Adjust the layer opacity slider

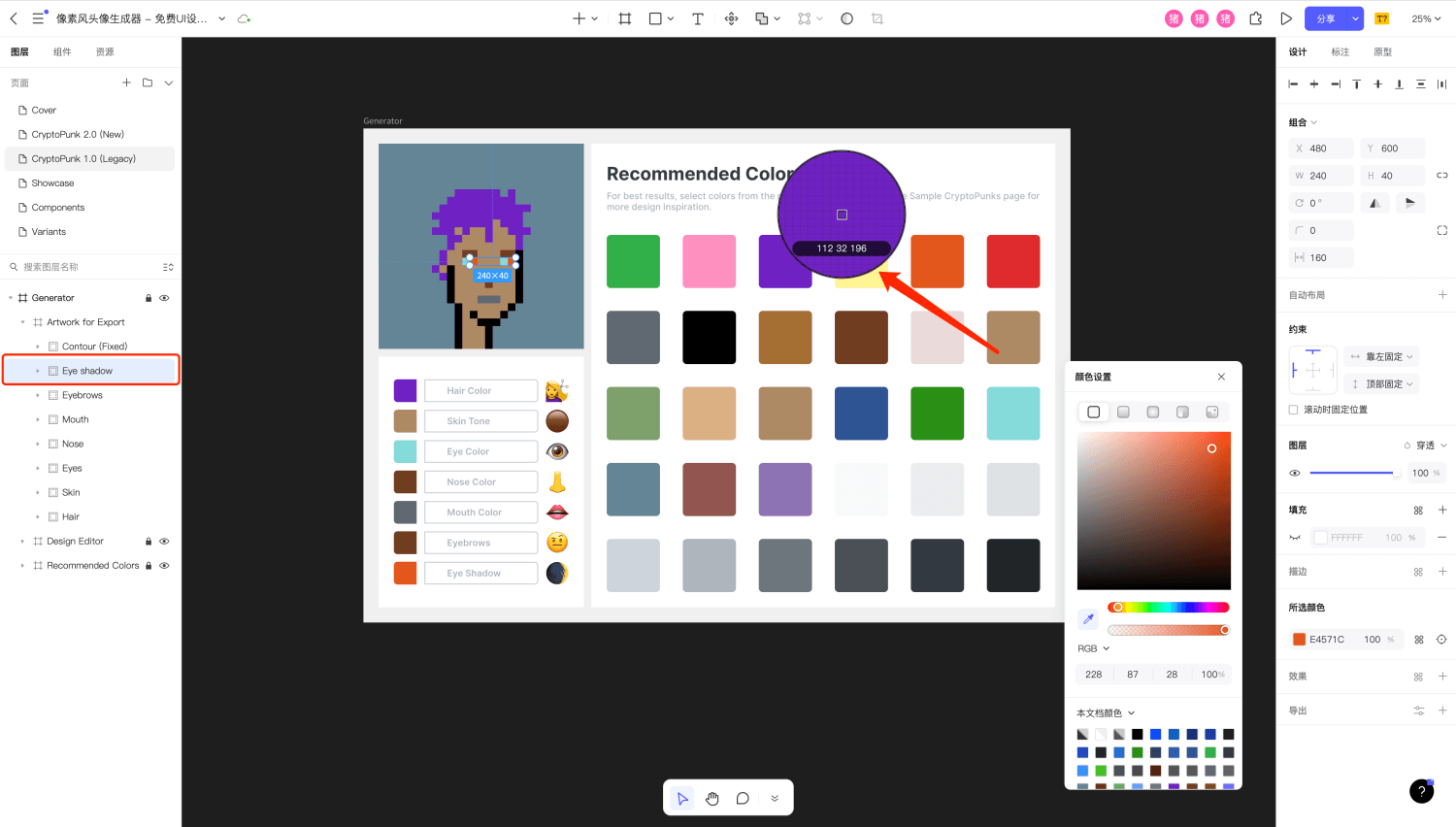[x=1355, y=473]
